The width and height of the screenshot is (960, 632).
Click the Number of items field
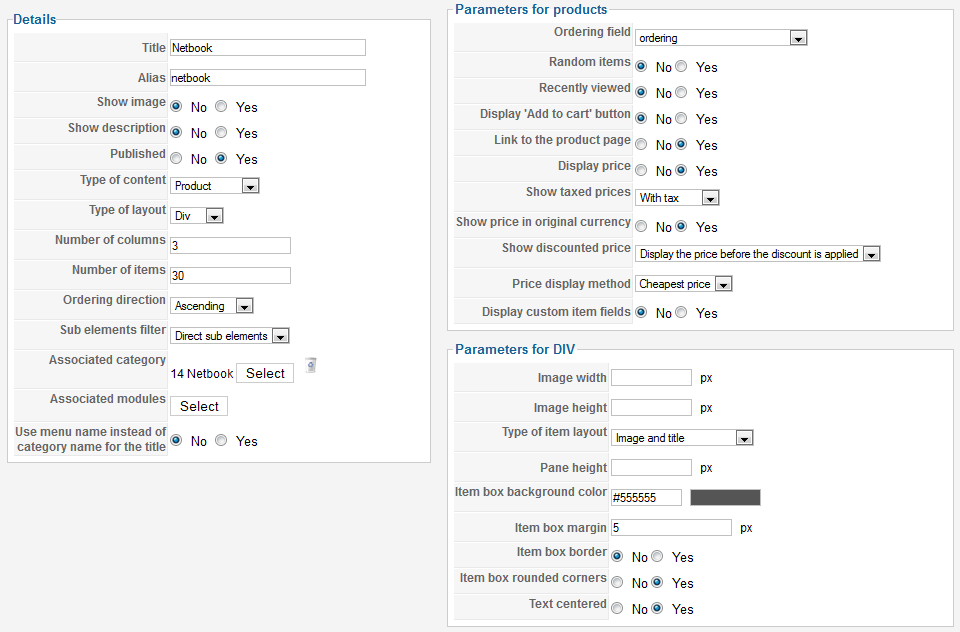pyautogui.click(x=230, y=276)
